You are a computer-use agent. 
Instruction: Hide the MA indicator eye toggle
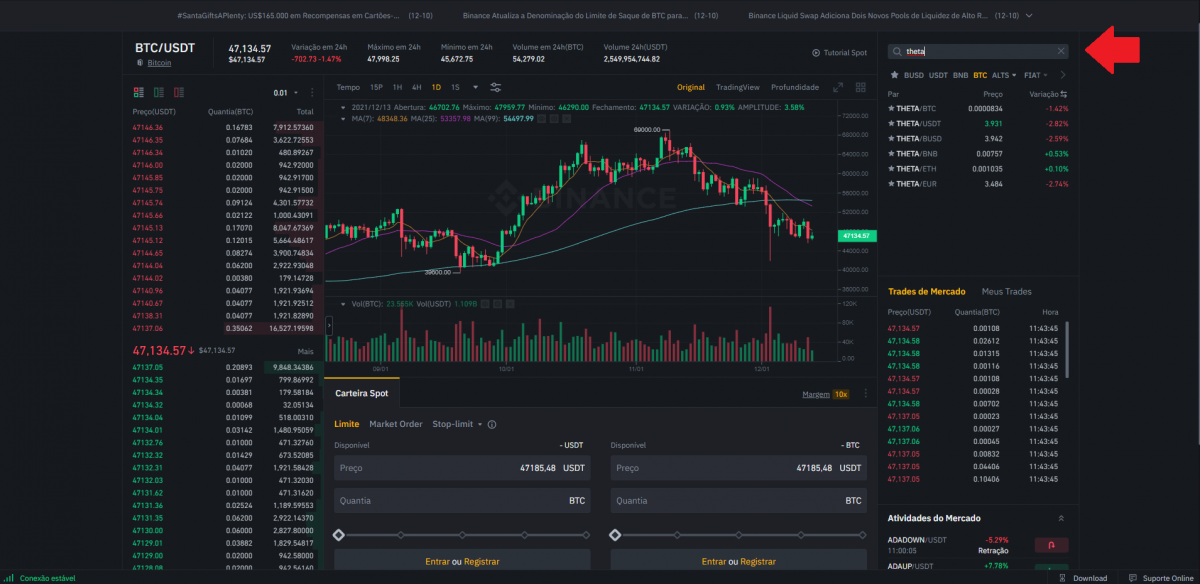tap(542, 119)
